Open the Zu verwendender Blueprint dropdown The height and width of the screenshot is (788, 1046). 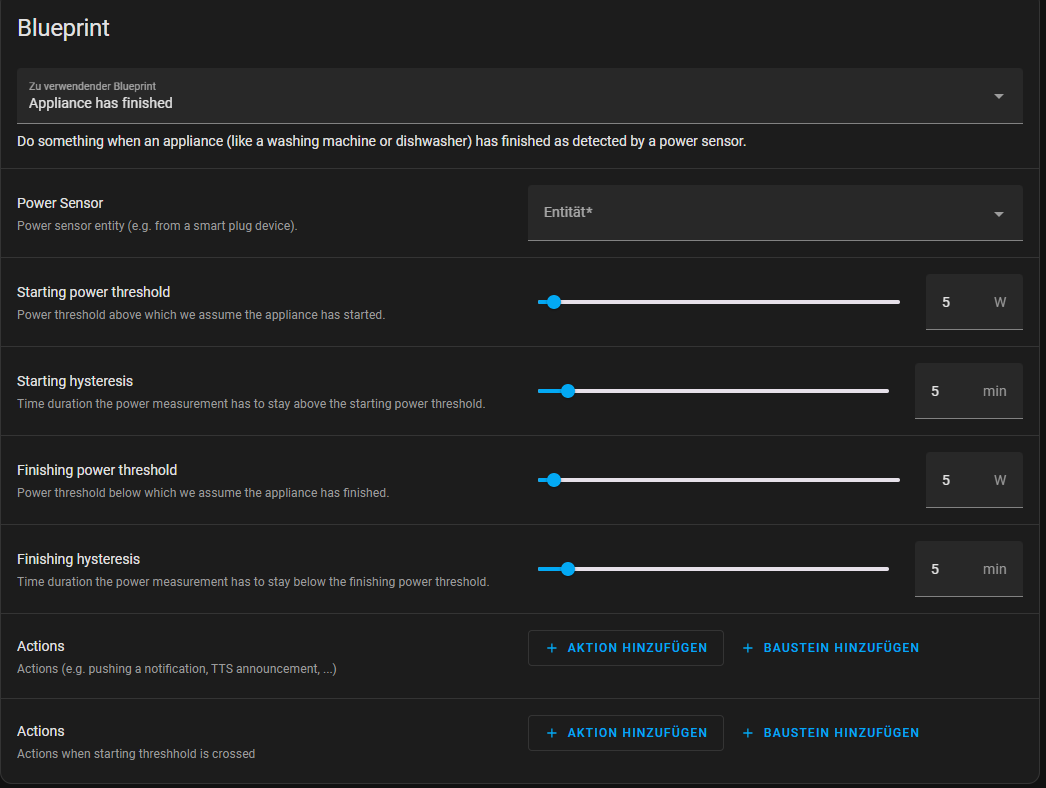click(x=520, y=95)
